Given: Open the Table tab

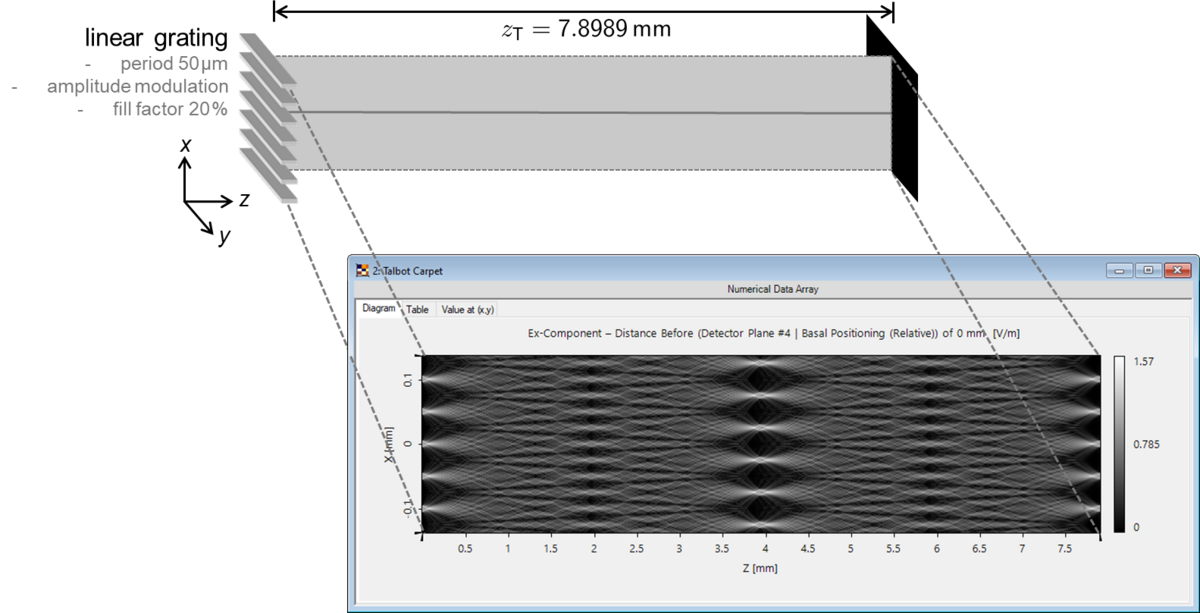Looking at the screenshot, I should pyautogui.click(x=417, y=310).
